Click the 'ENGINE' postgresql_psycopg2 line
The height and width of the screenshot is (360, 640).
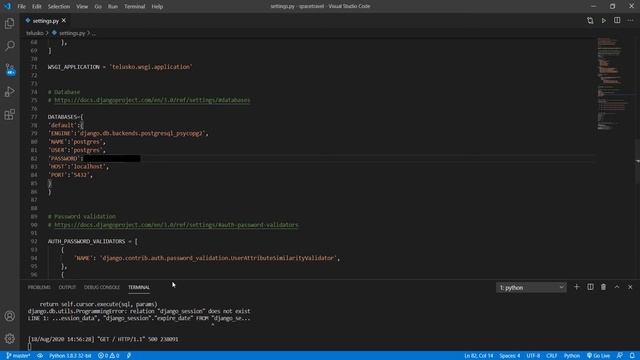[x=128, y=133]
